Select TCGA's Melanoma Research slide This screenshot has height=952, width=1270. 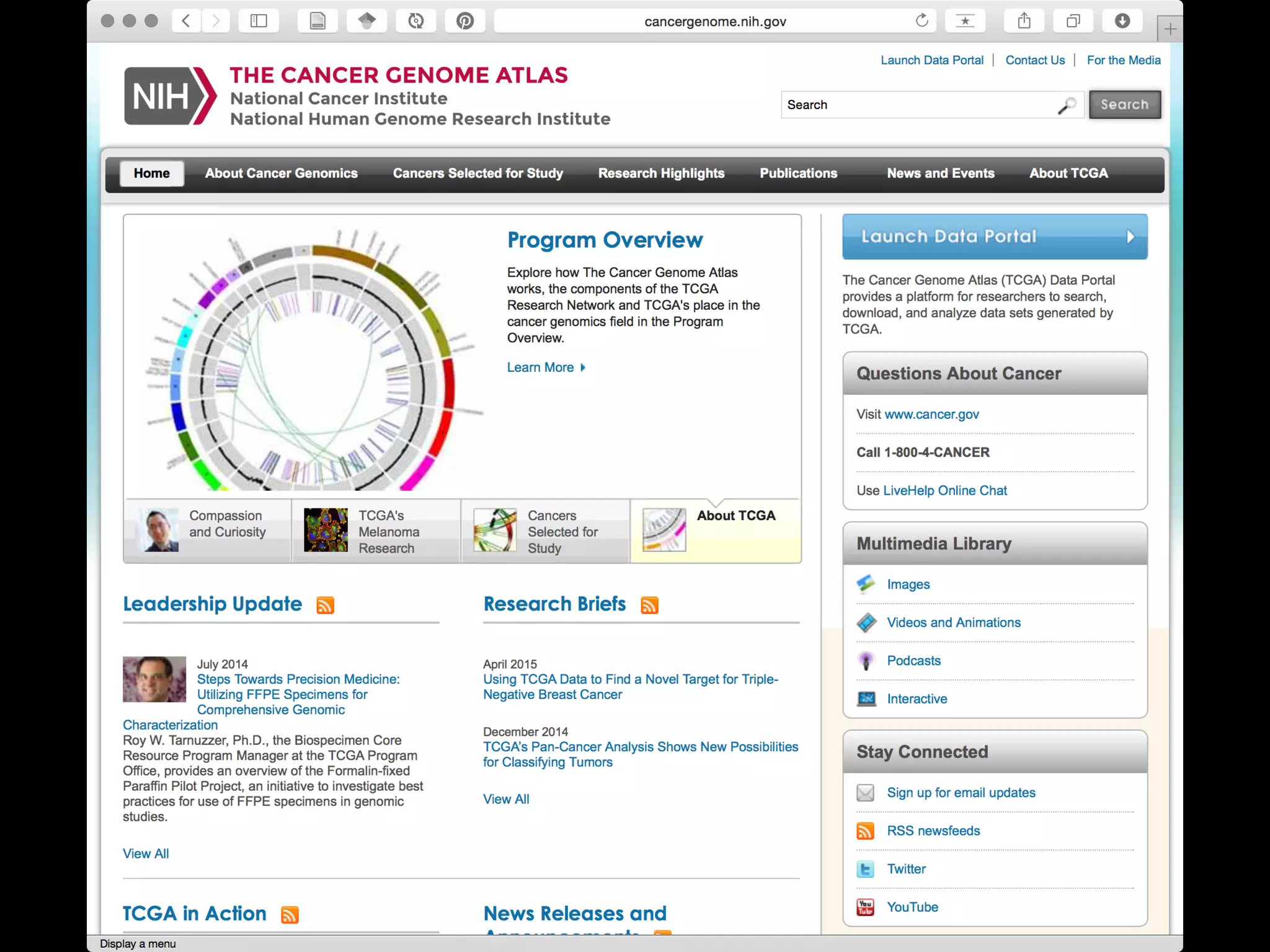click(376, 531)
